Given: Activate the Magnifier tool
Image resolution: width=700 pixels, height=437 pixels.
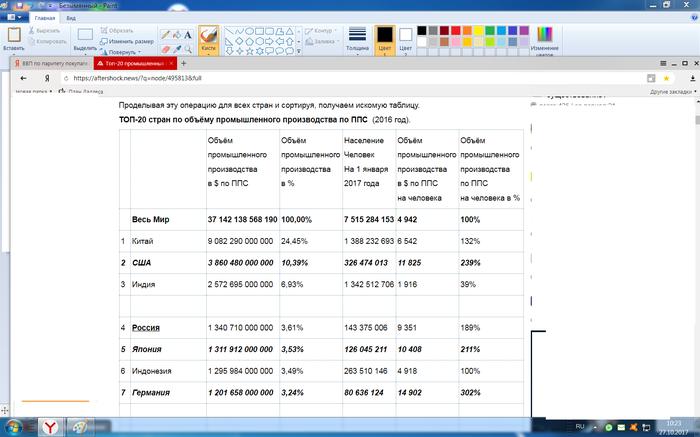Looking at the screenshot, I should 190,47.
